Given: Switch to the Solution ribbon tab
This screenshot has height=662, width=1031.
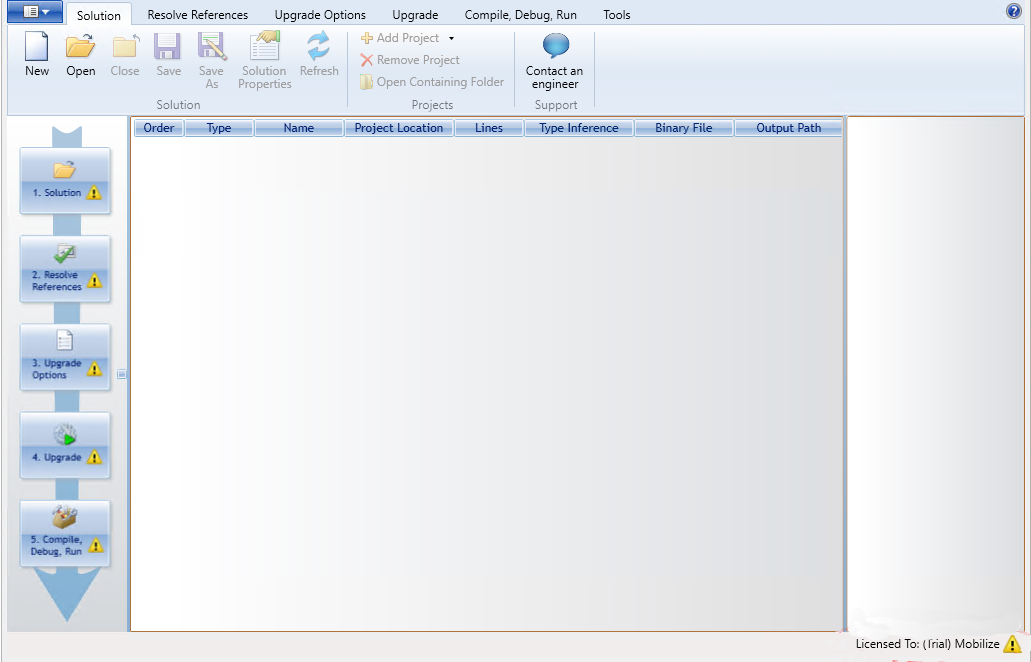Looking at the screenshot, I should point(99,15).
